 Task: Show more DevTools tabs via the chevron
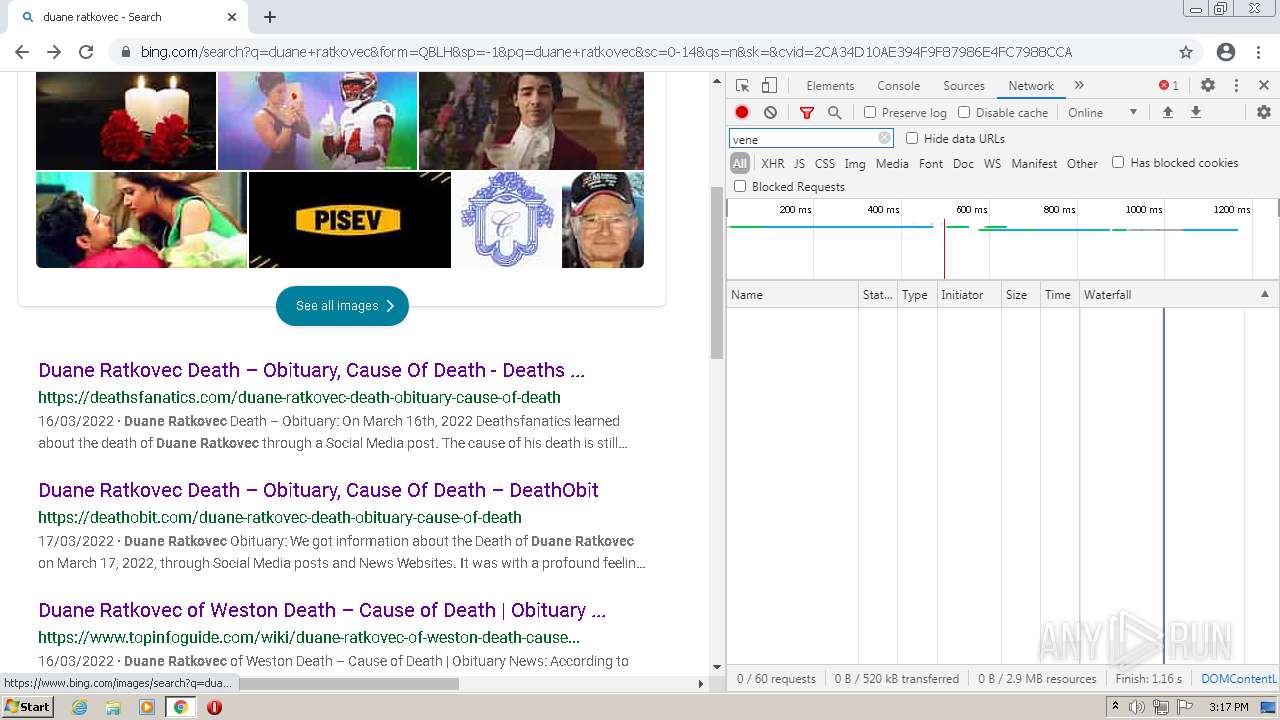click(1079, 86)
